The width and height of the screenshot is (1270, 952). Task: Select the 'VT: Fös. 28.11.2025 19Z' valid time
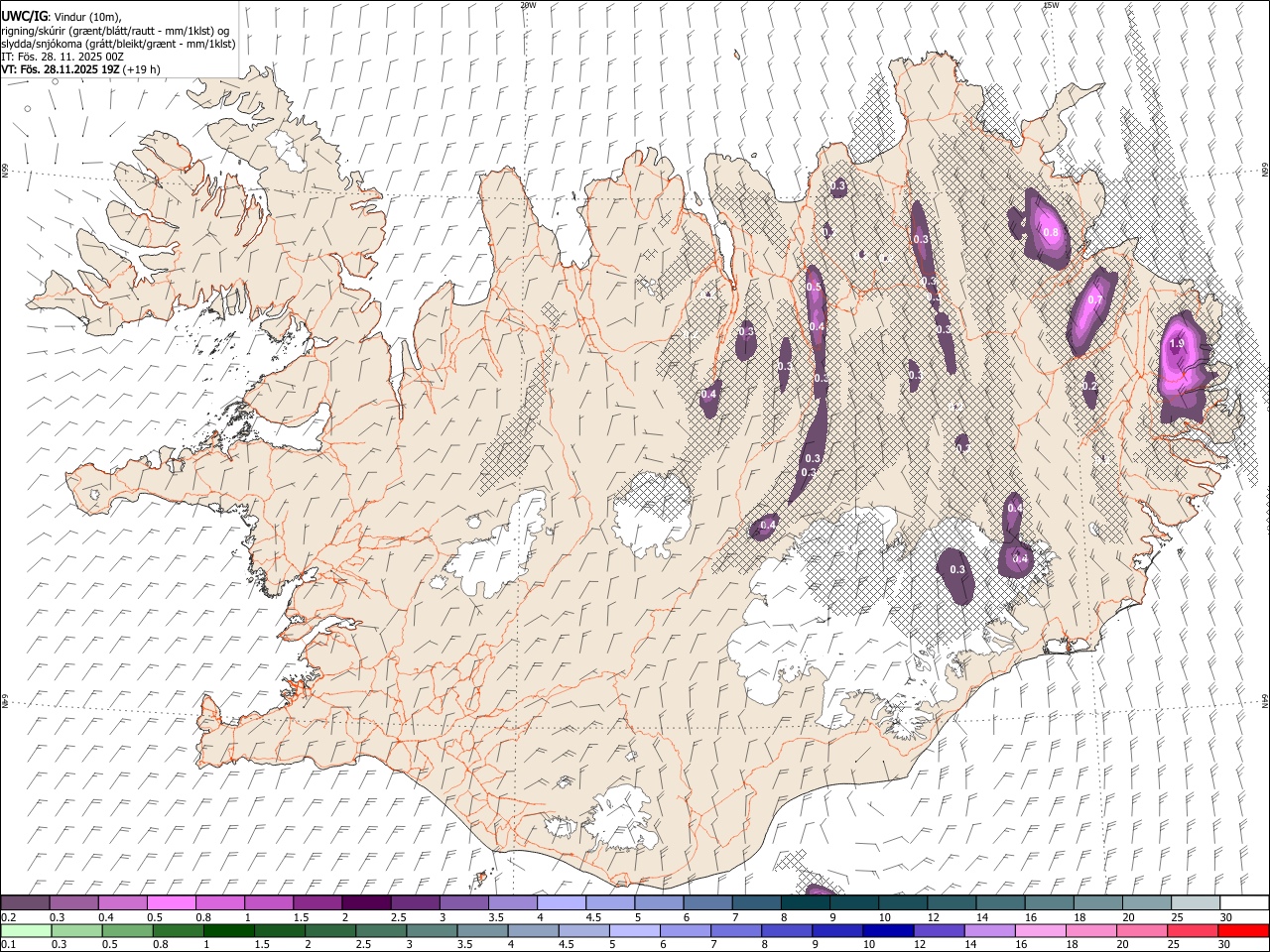[x=61, y=69]
